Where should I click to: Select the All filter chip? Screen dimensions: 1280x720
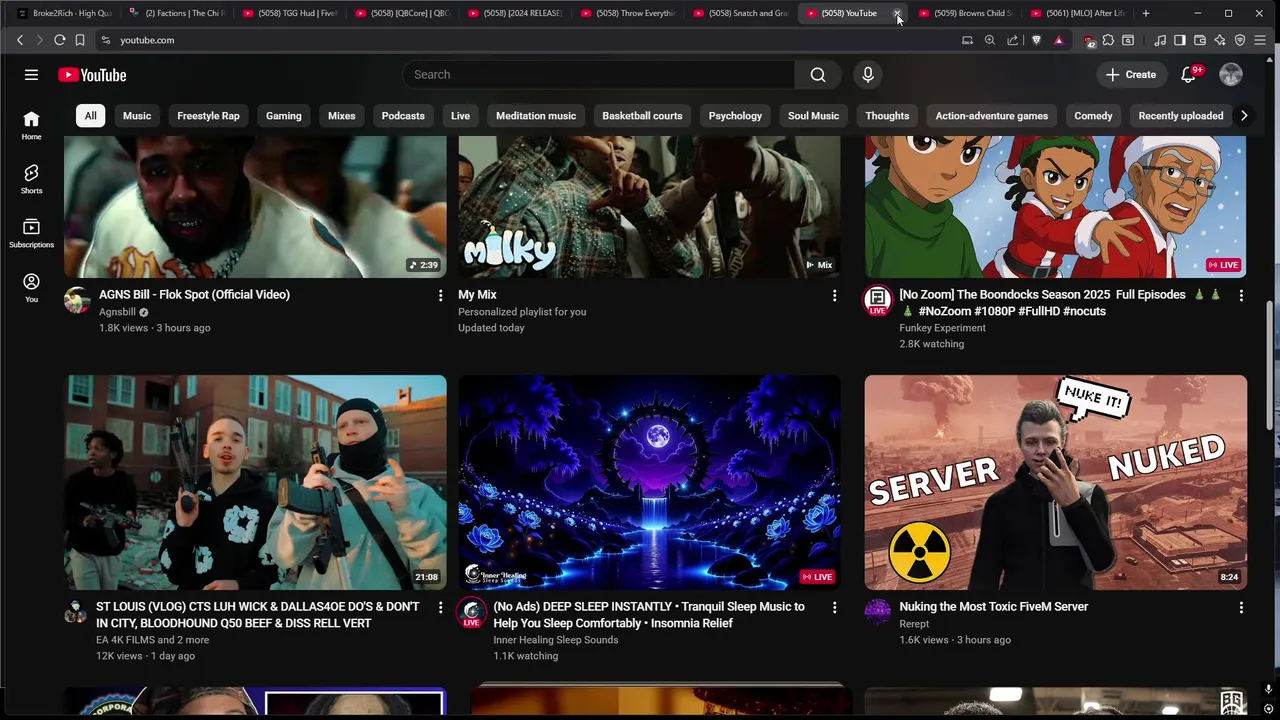90,116
